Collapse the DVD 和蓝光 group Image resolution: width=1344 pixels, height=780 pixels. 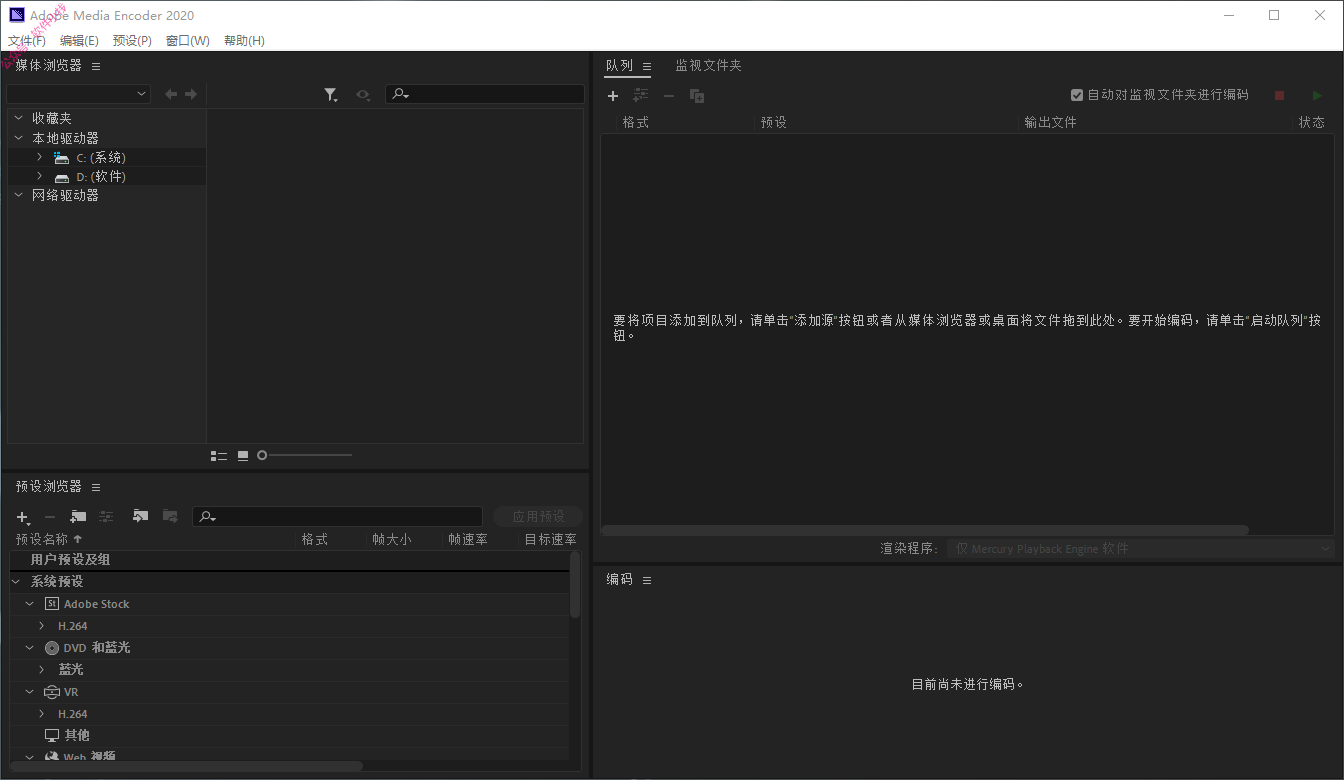coord(30,648)
